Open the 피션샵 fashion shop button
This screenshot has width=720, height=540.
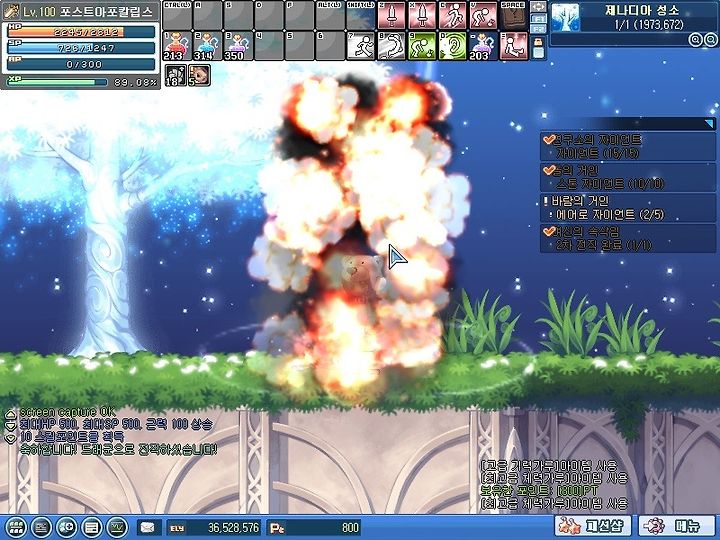pyautogui.click(x=593, y=526)
